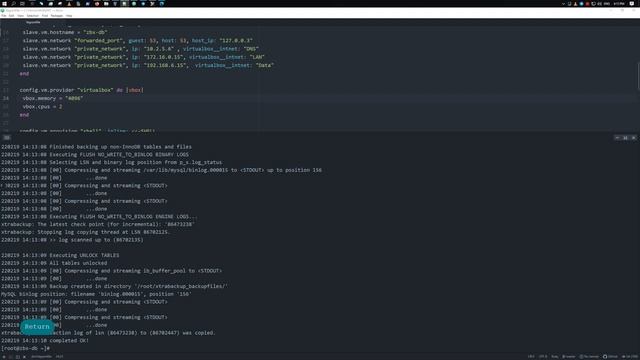The width and height of the screenshot is (640, 360).
Task: Change UTF-8 encoding in status bar
Action: (x=543, y=357)
